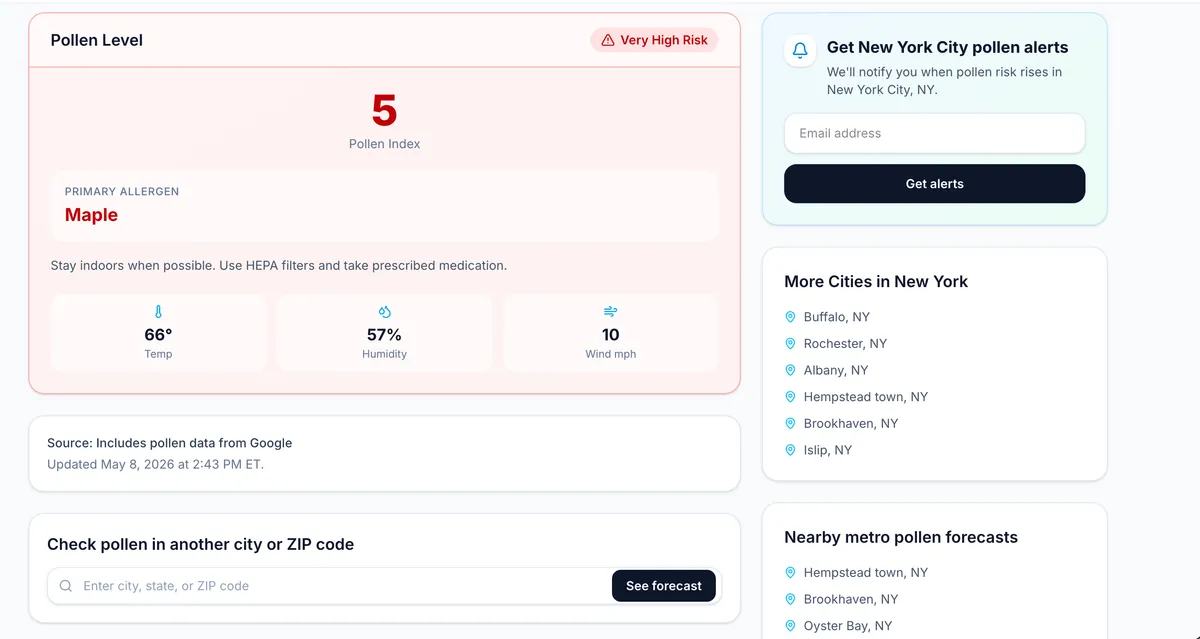Visit the Islip, NY link

(828, 450)
